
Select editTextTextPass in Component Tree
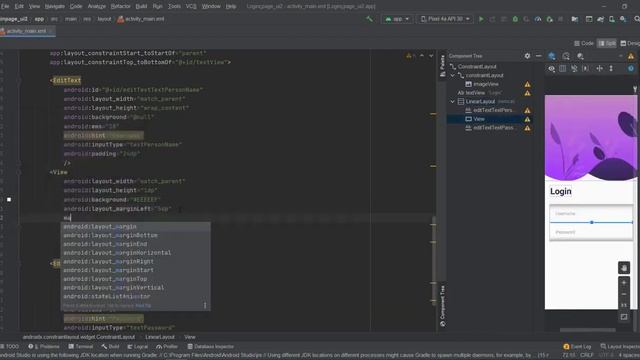489,128
